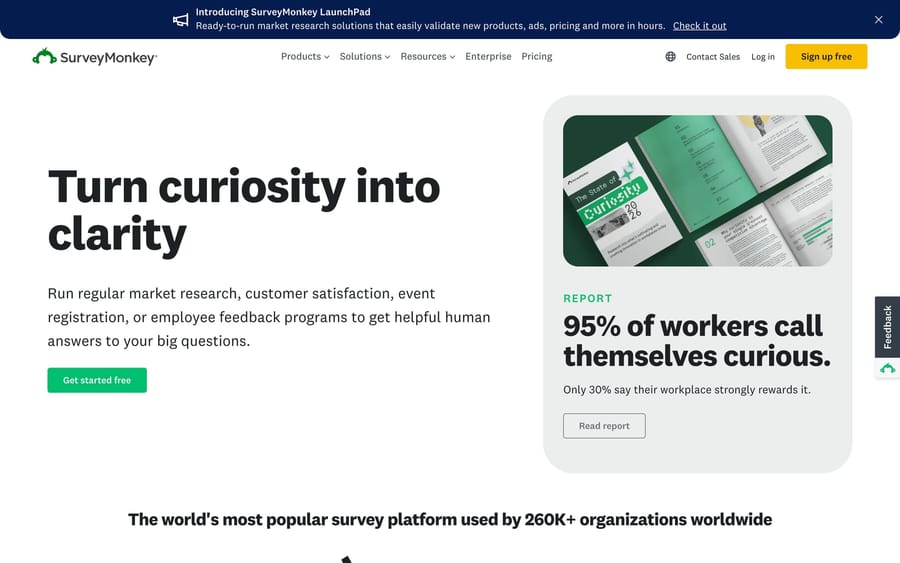
Task: Expand the Products menu
Action: coord(305,56)
